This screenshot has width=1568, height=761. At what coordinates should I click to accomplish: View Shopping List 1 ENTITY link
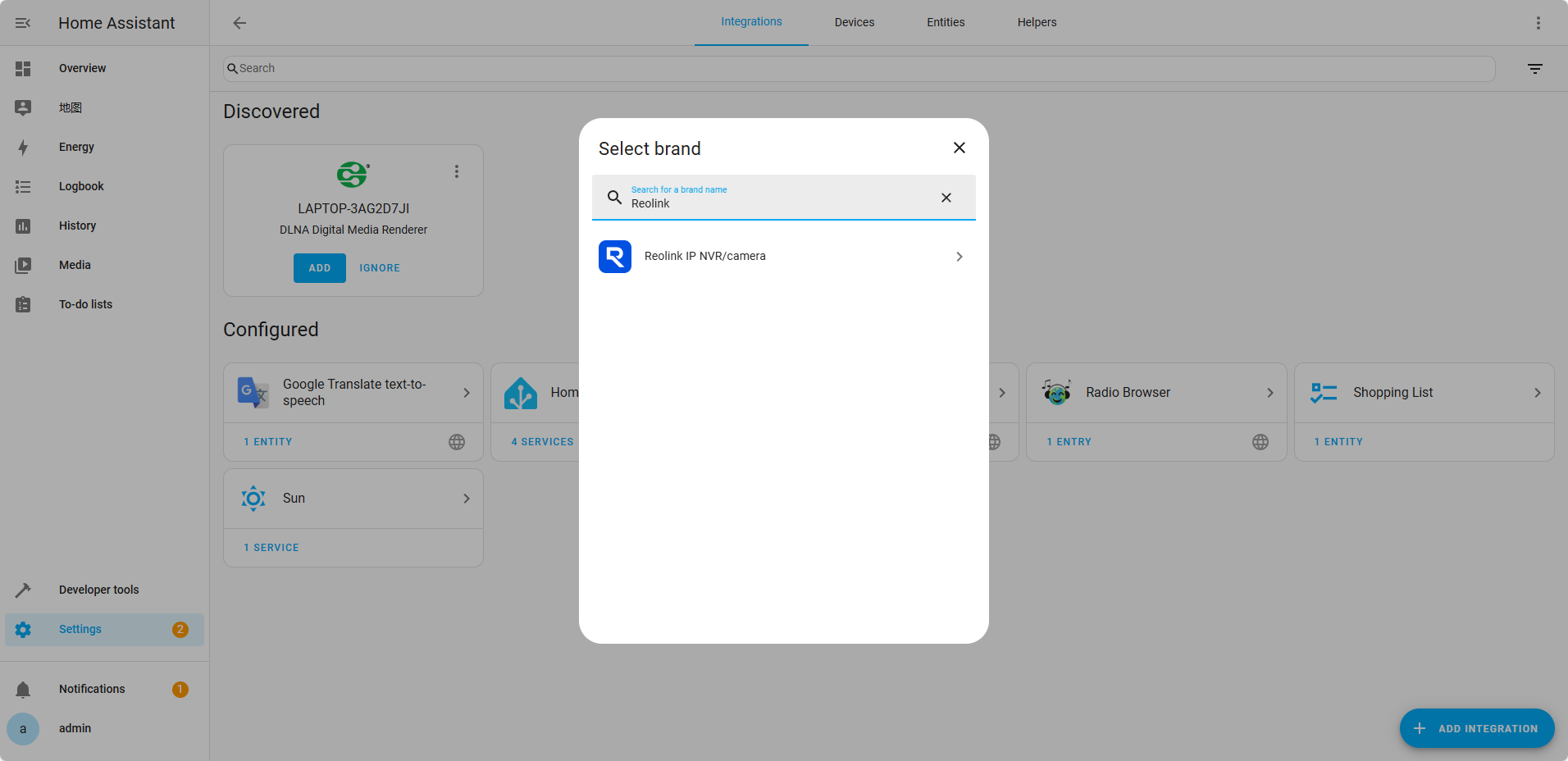point(1338,442)
